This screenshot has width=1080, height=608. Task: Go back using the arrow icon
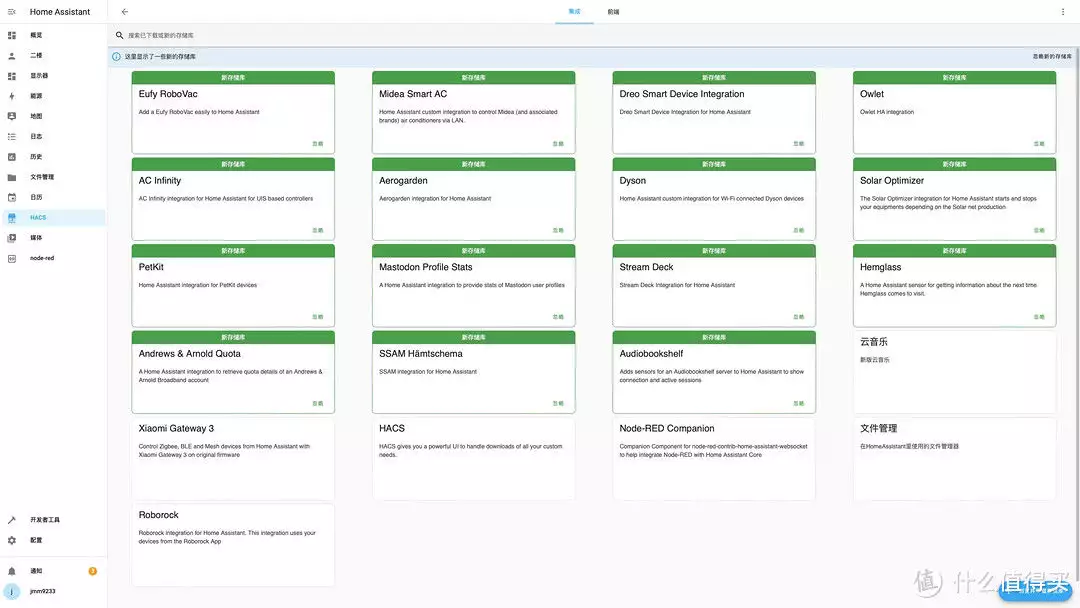pyautogui.click(x=125, y=12)
